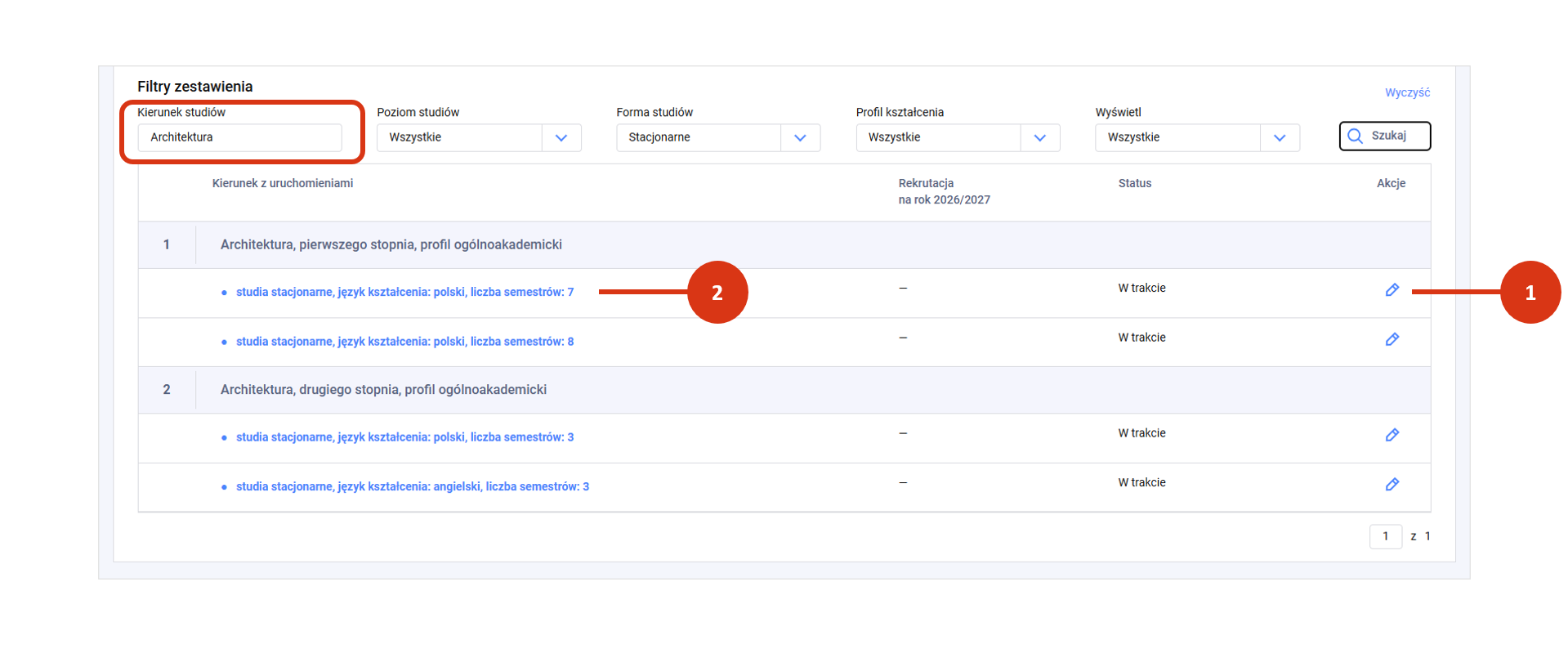Image resolution: width=1568 pixels, height=667 pixels.
Task: Open studia stacjonarne polski 8 semesters link
Action: click(x=404, y=342)
